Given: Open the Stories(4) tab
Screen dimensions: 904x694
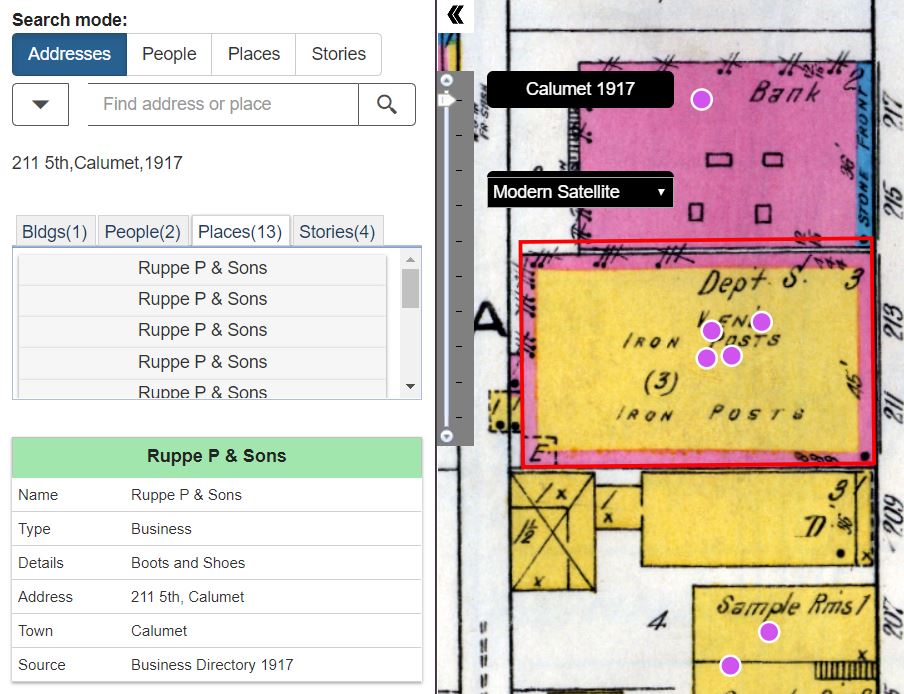Looking at the screenshot, I should coord(337,232).
